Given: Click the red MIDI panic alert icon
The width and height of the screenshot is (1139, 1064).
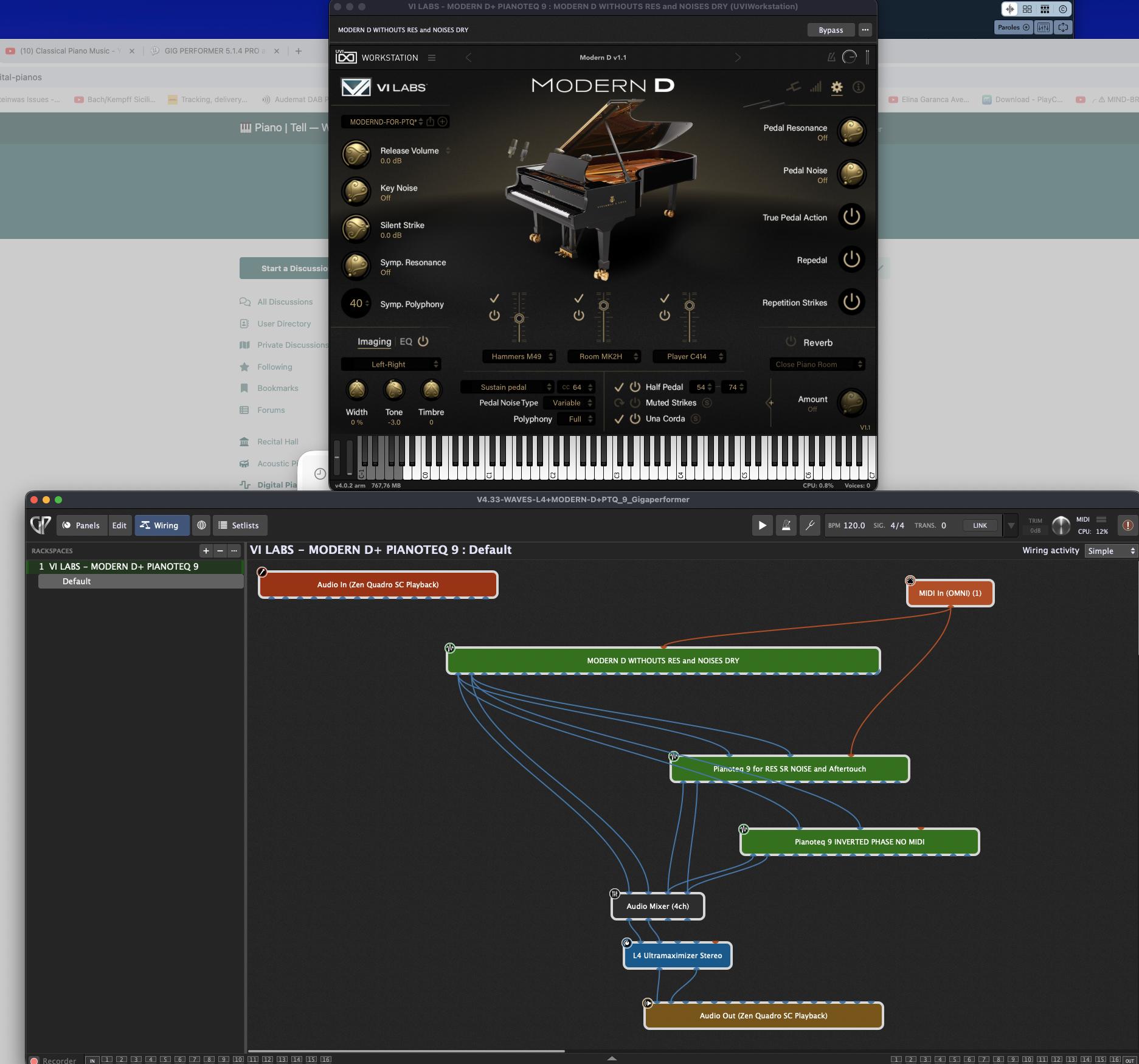Looking at the screenshot, I should coord(1127,525).
